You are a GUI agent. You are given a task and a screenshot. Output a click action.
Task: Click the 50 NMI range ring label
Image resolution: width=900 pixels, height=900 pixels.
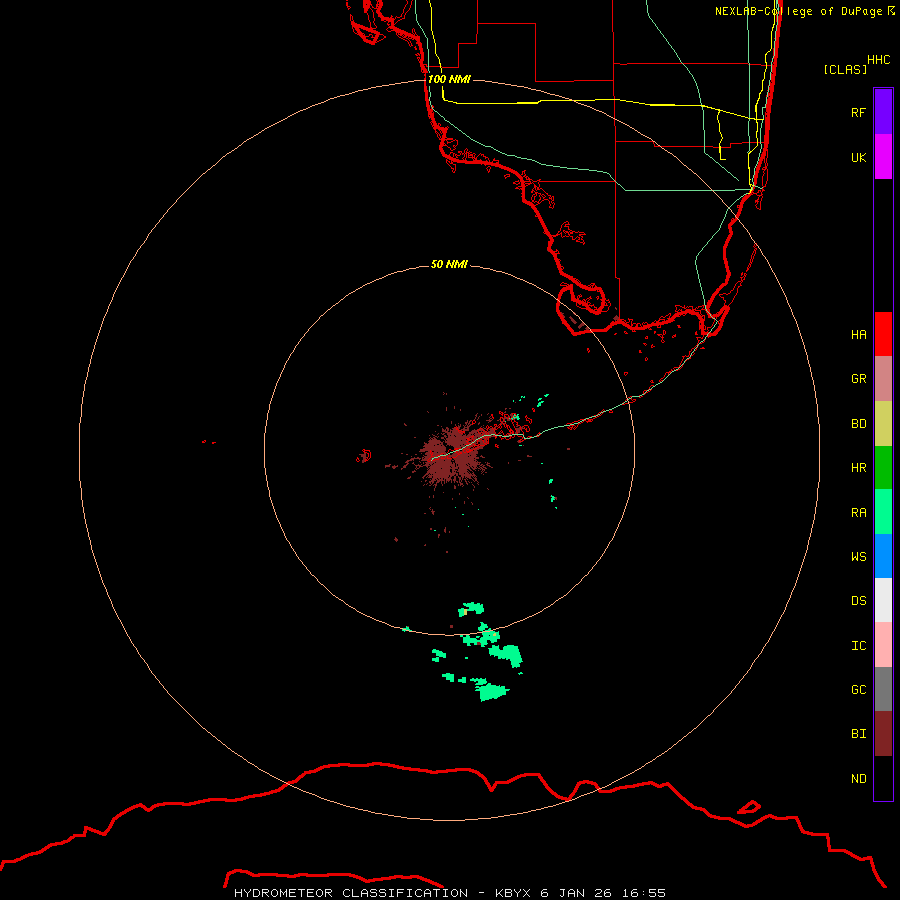coord(449,264)
